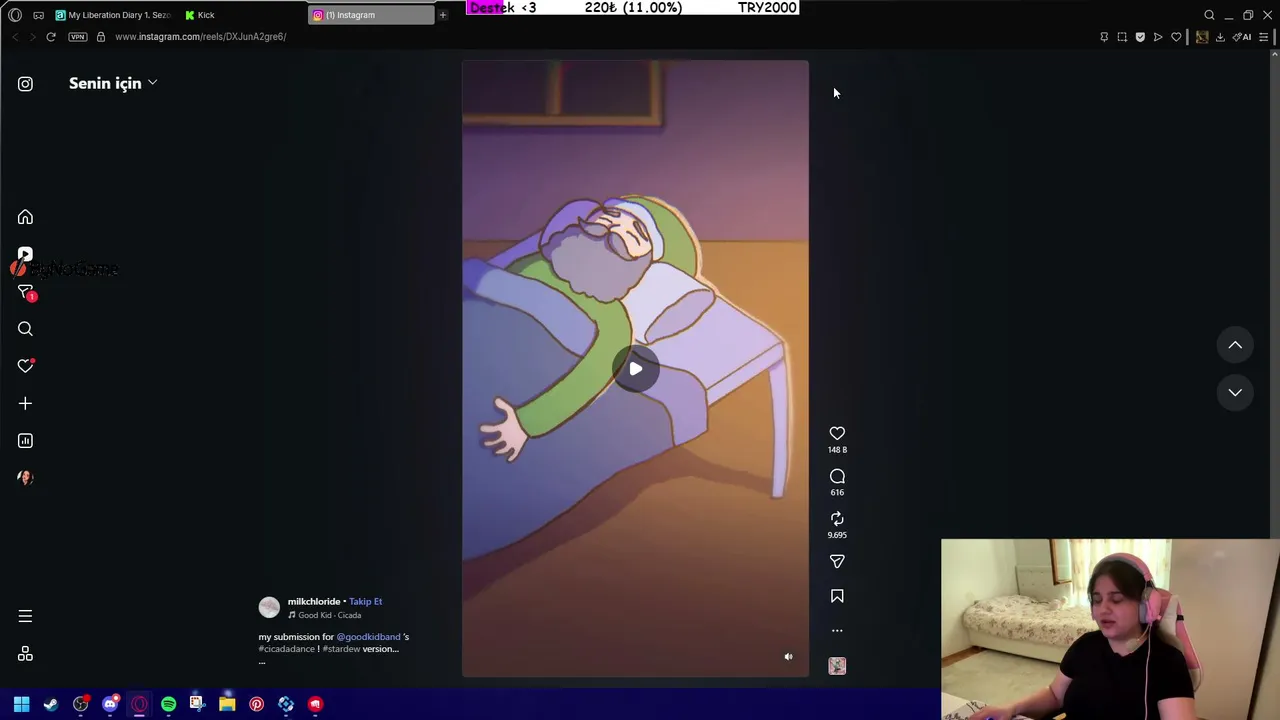Switch to the My Liberation Diary tab
The width and height of the screenshot is (1280, 720).
[x=113, y=15]
